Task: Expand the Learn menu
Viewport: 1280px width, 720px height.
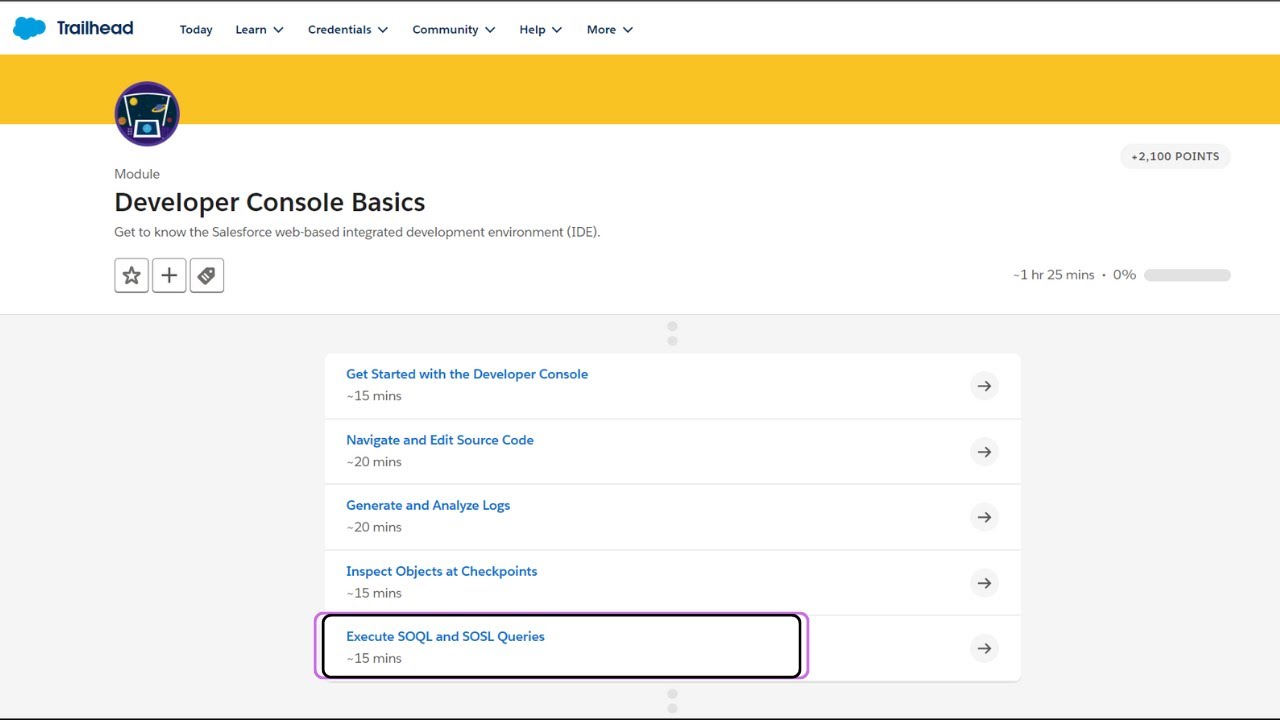Action: click(x=260, y=30)
